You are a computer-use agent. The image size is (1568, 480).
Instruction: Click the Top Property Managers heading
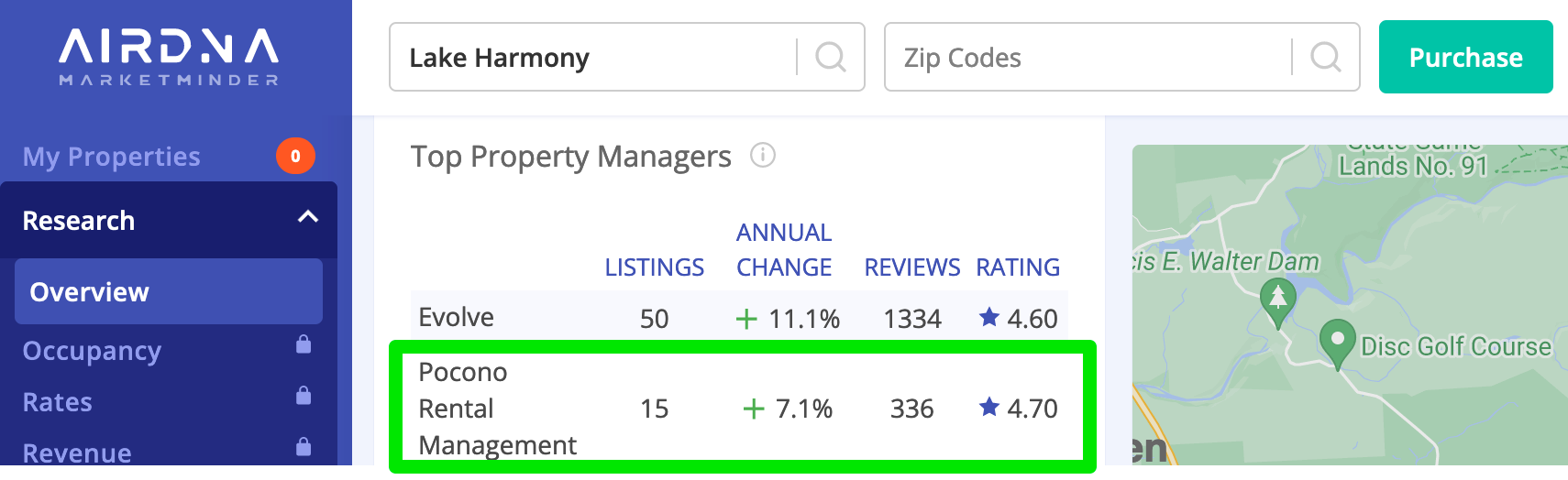[x=571, y=157]
